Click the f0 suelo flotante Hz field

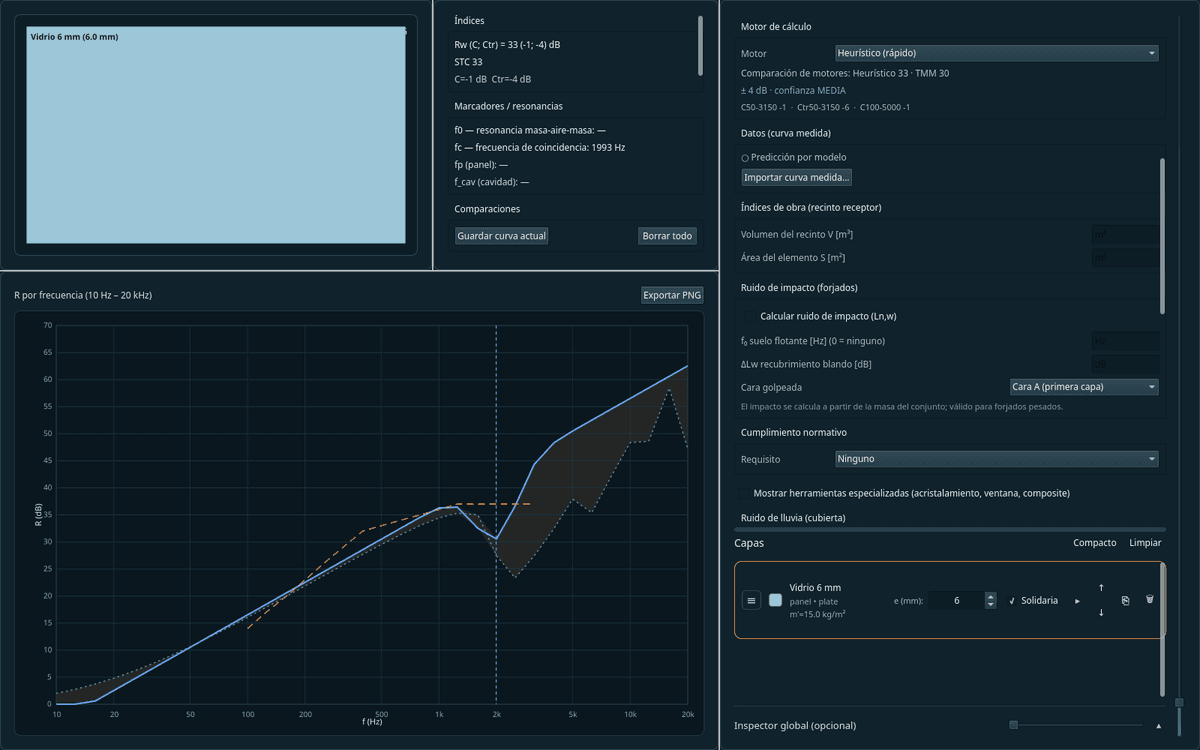tap(1125, 341)
